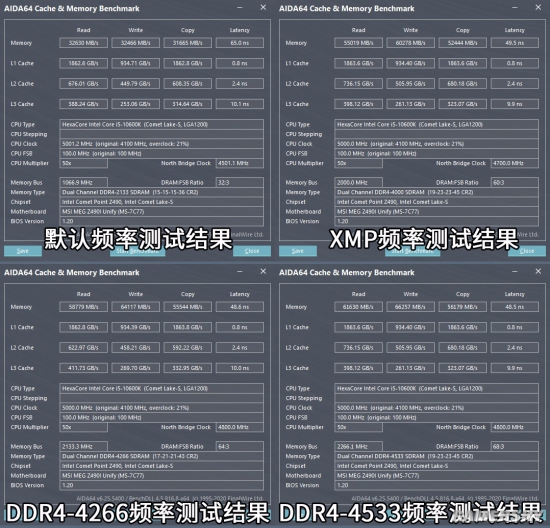550x528 pixels.
Task: Select the memory copy value 56179 MB/s
Action: [463, 307]
